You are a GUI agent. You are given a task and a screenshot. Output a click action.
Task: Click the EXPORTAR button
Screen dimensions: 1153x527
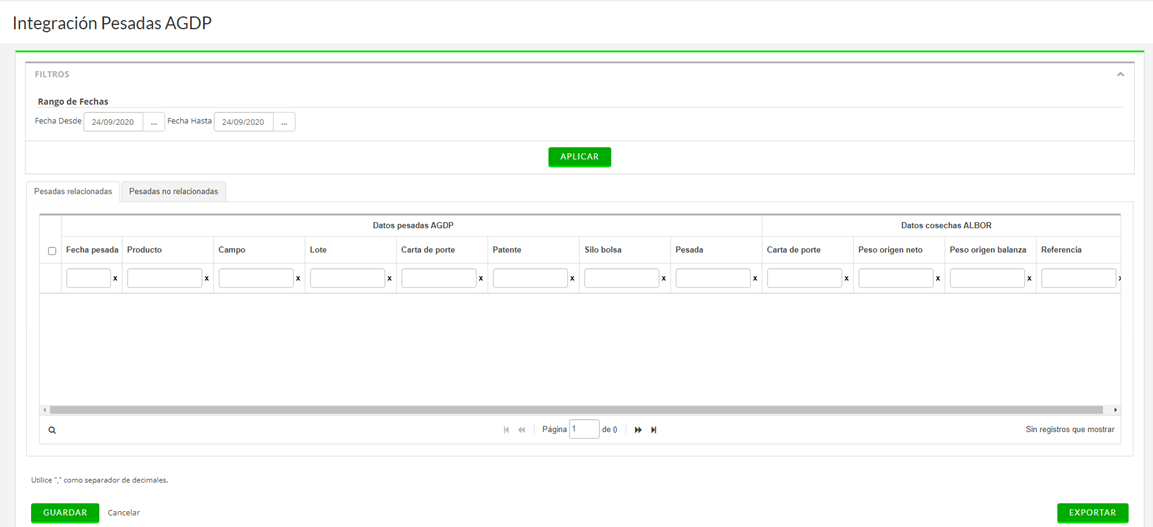[1093, 513]
